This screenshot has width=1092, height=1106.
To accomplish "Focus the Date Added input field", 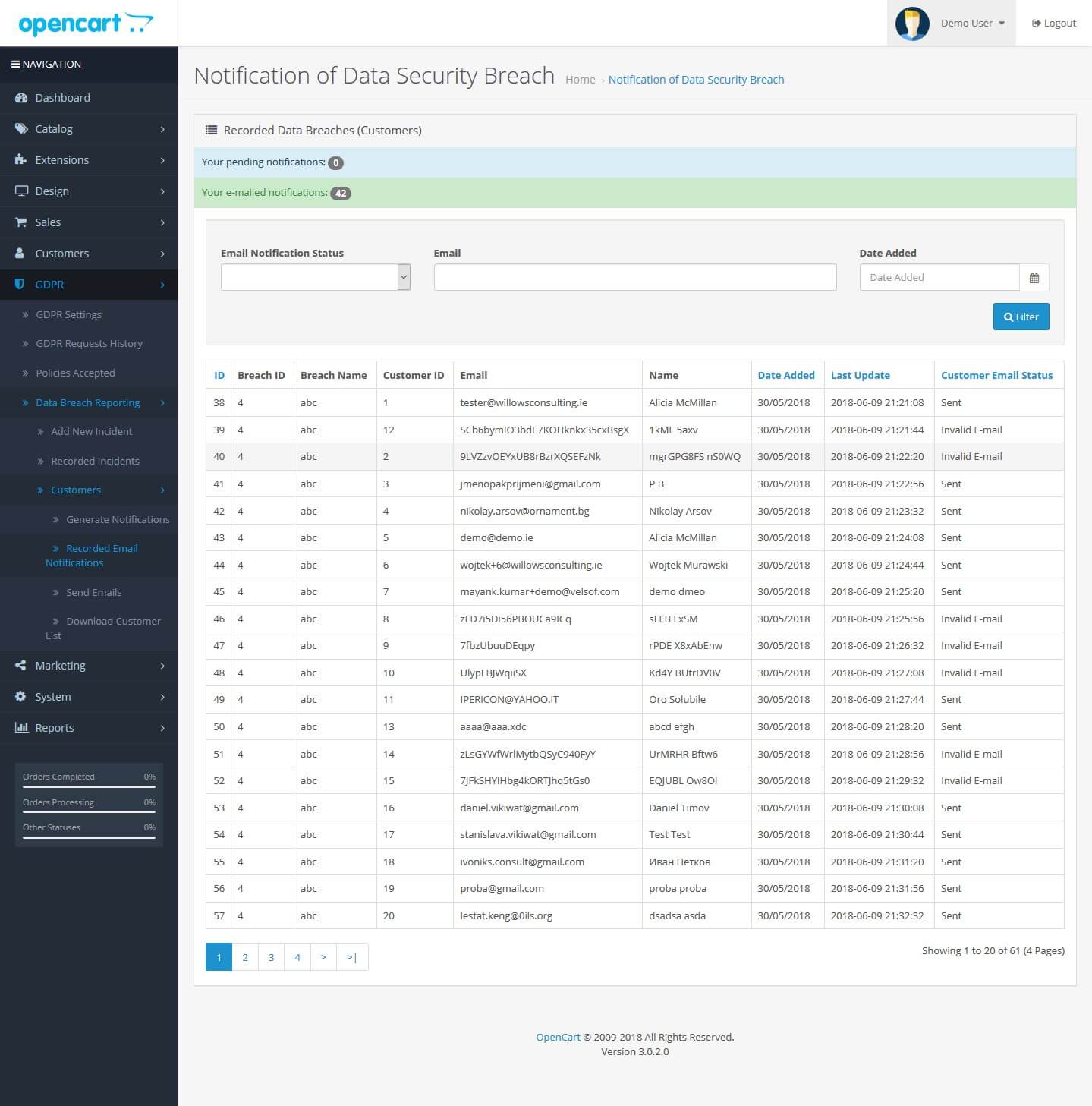I will click(939, 278).
